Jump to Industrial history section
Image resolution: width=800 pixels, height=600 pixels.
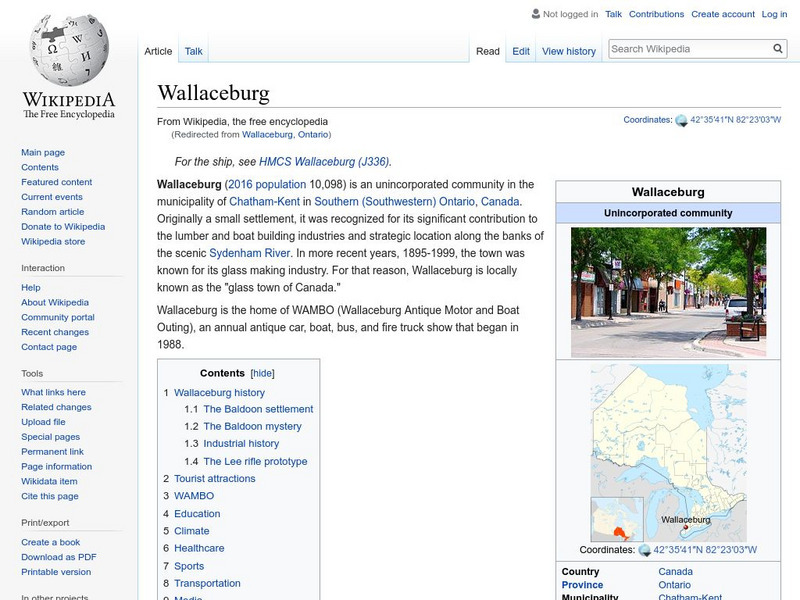click(x=241, y=443)
